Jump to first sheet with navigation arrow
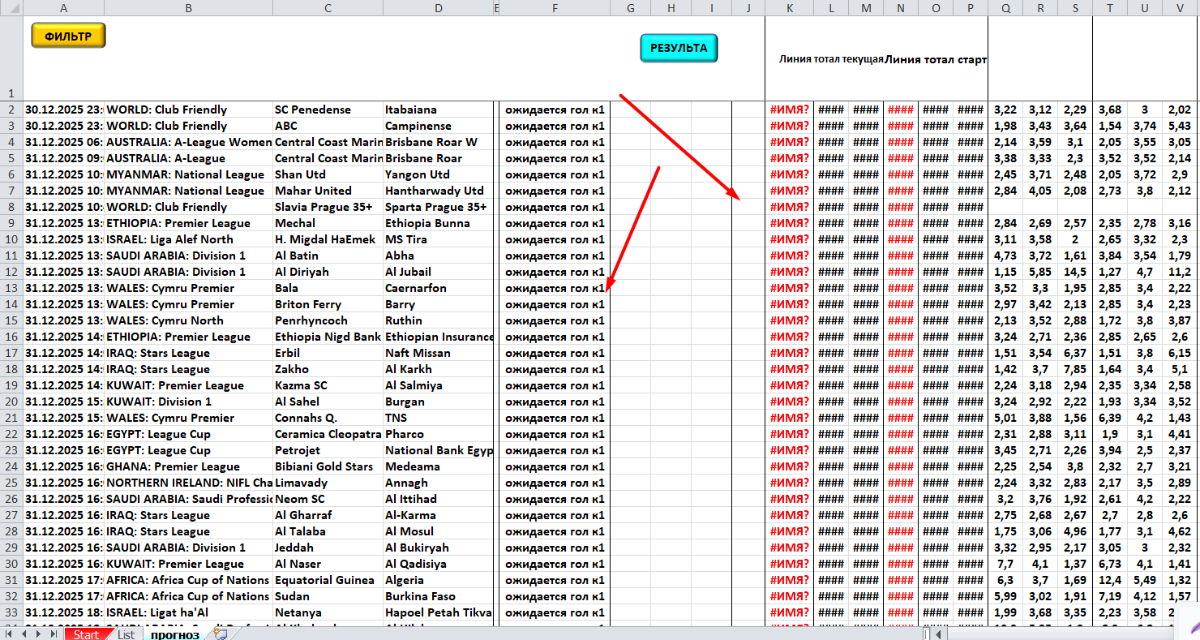The height and width of the screenshot is (640, 1200). click(8, 634)
